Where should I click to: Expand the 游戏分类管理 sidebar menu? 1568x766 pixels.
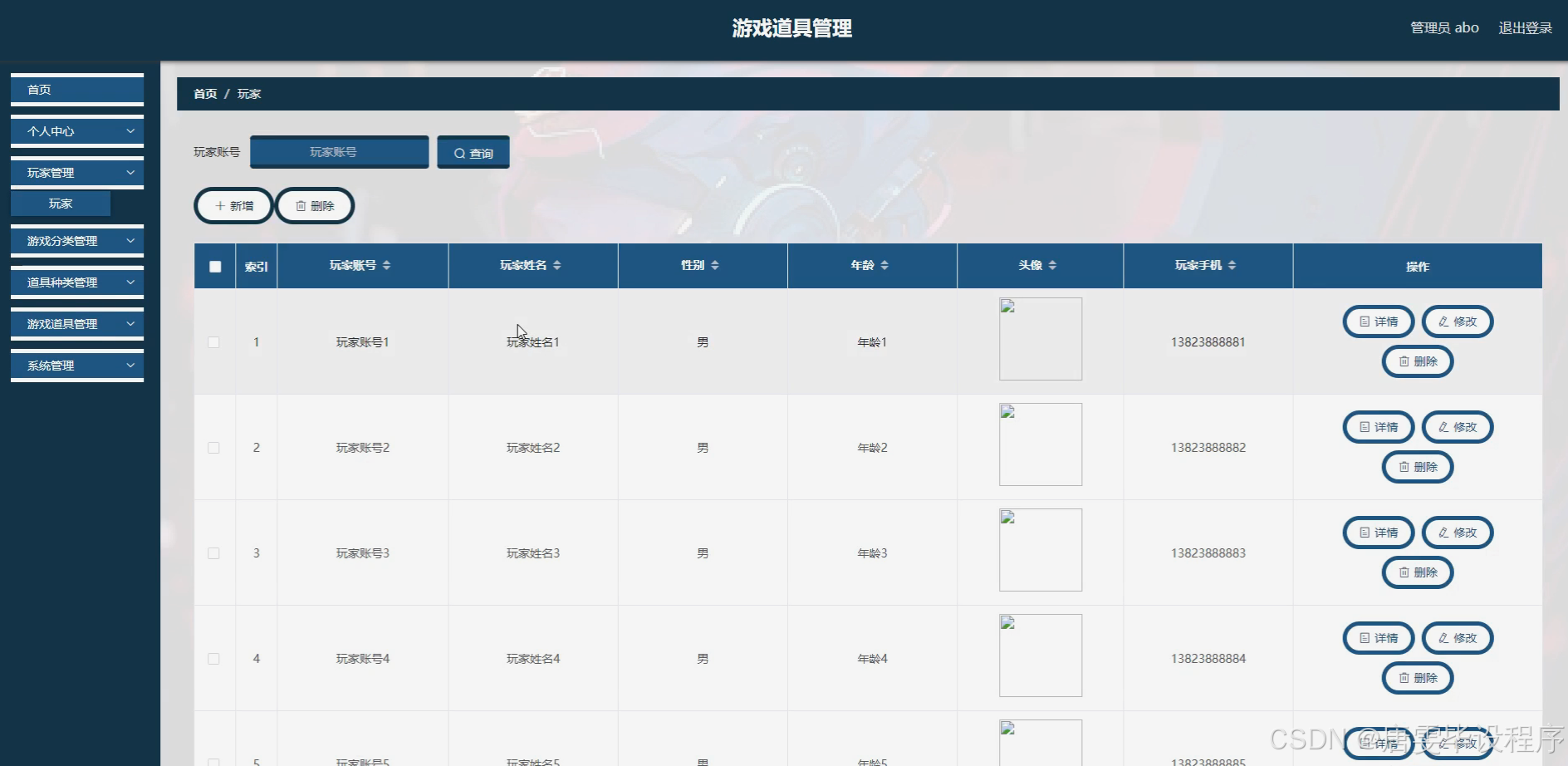tap(77, 241)
